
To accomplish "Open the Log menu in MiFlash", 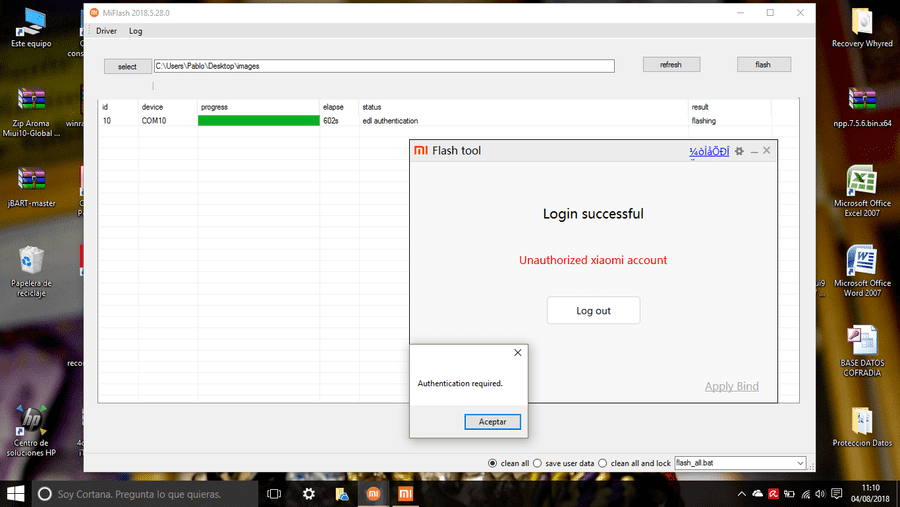I will (135, 31).
